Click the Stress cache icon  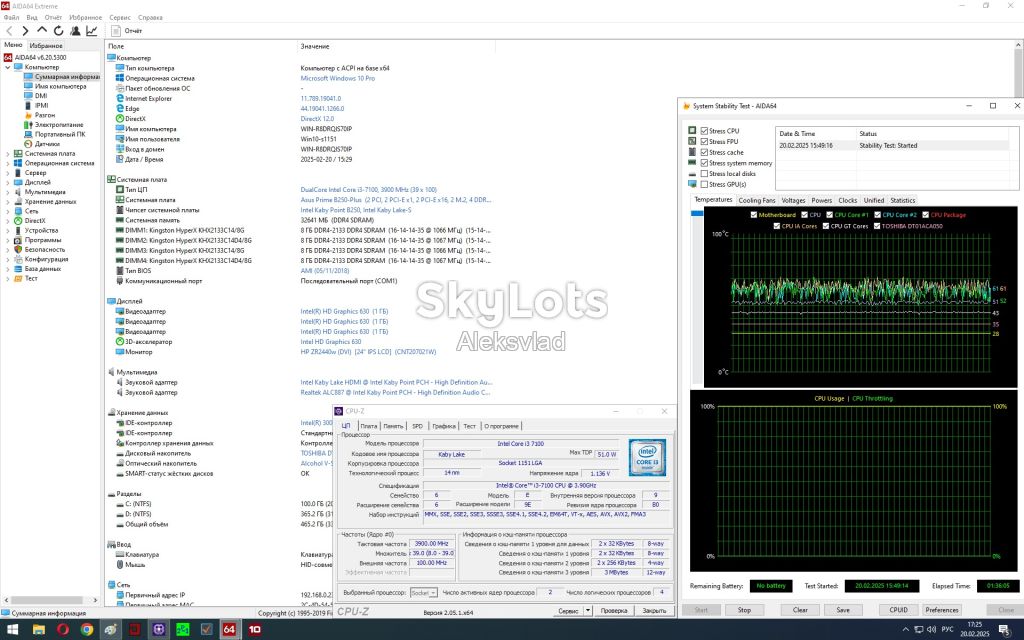click(692, 152)
